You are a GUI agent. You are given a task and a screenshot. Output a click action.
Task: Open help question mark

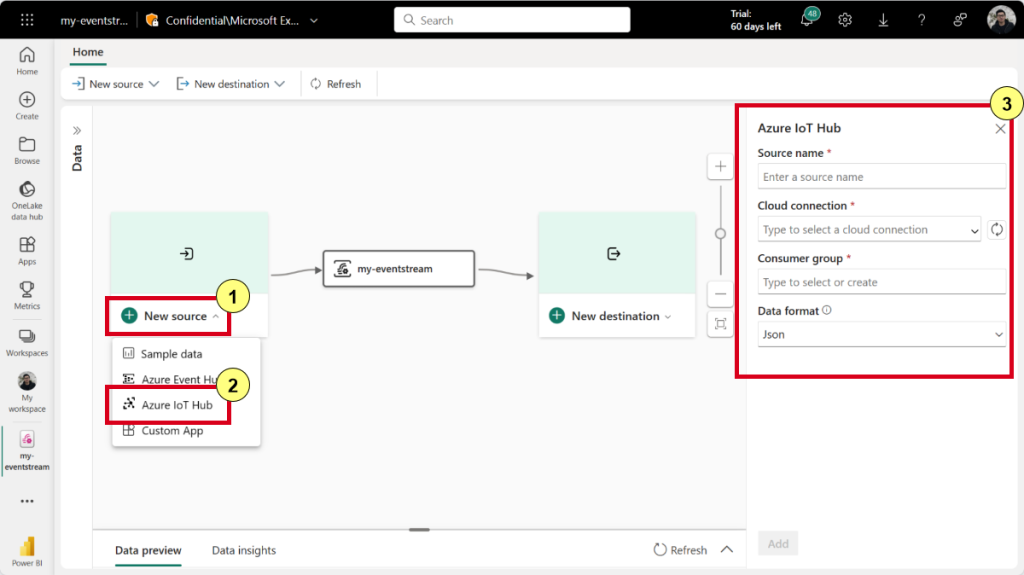[921, 20]
